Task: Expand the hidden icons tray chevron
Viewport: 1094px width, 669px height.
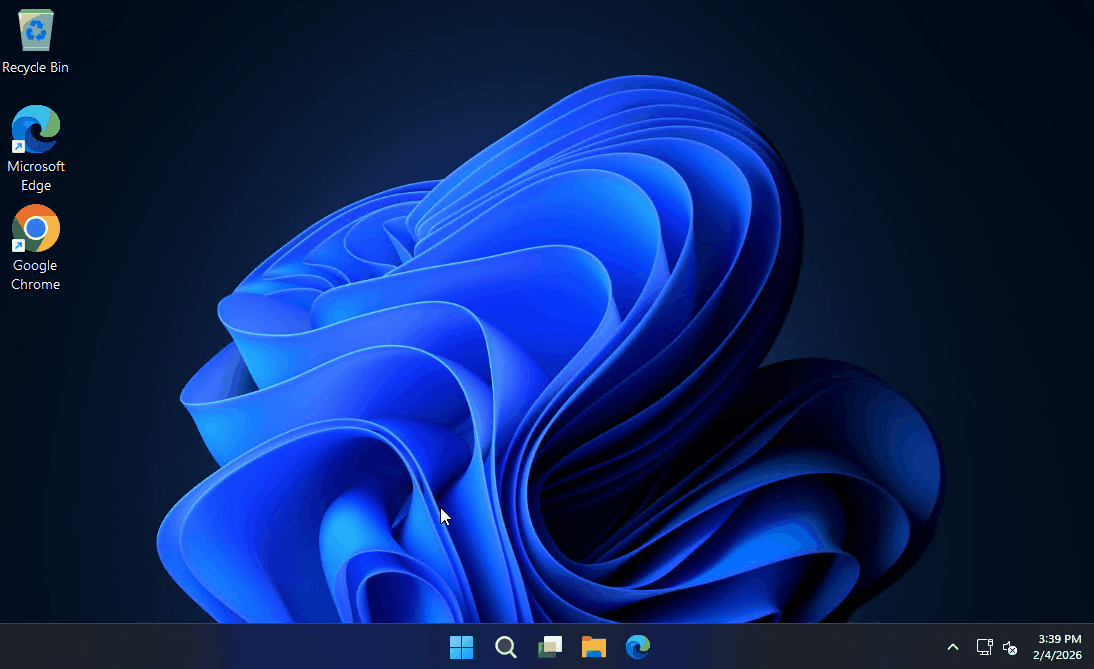Action: pyautogui.click(x=953, y=647)
